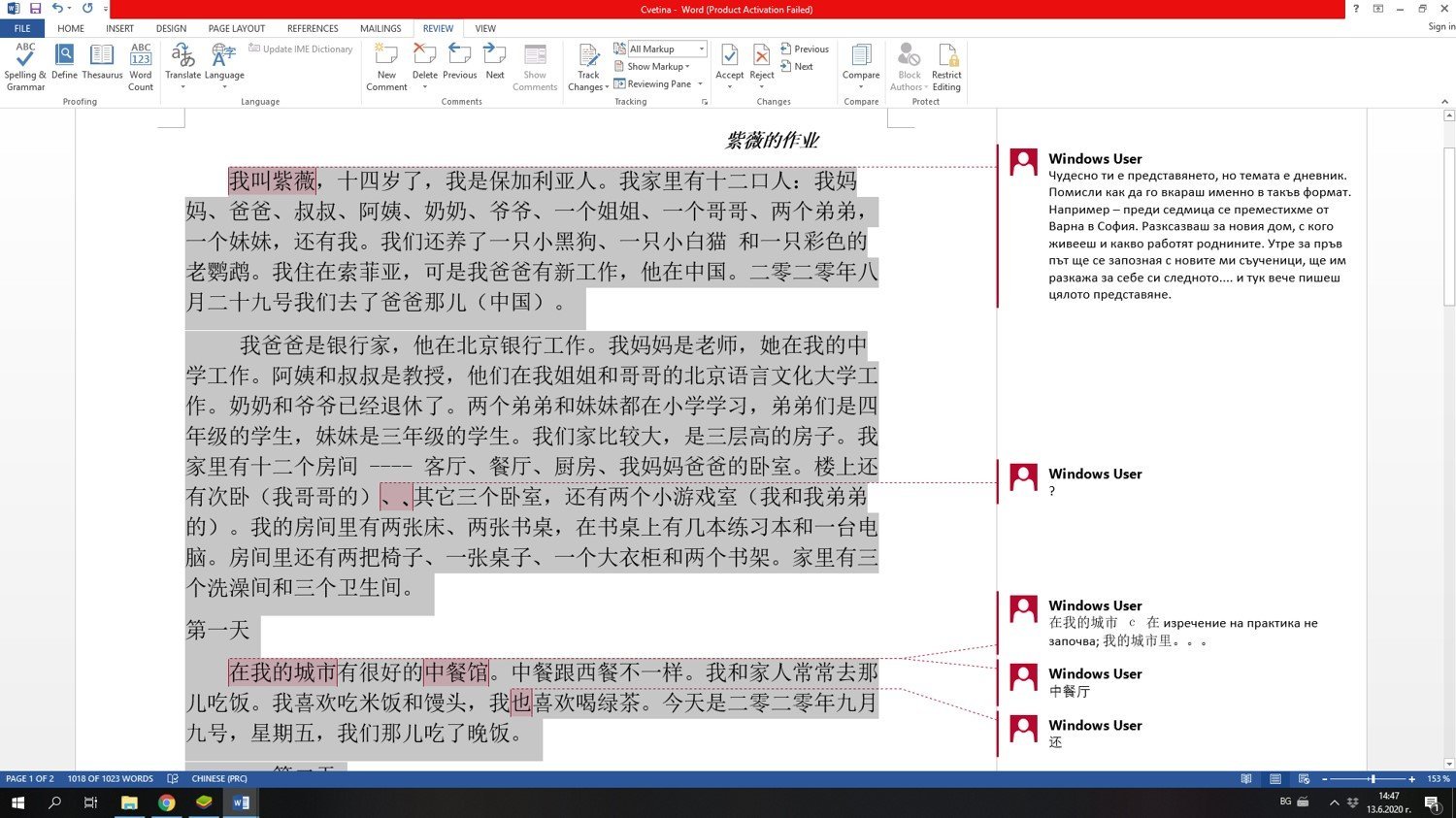Click Previous change button in Changes group
Viewport: 1456px width, 818px height.
(x=805, y=49)
